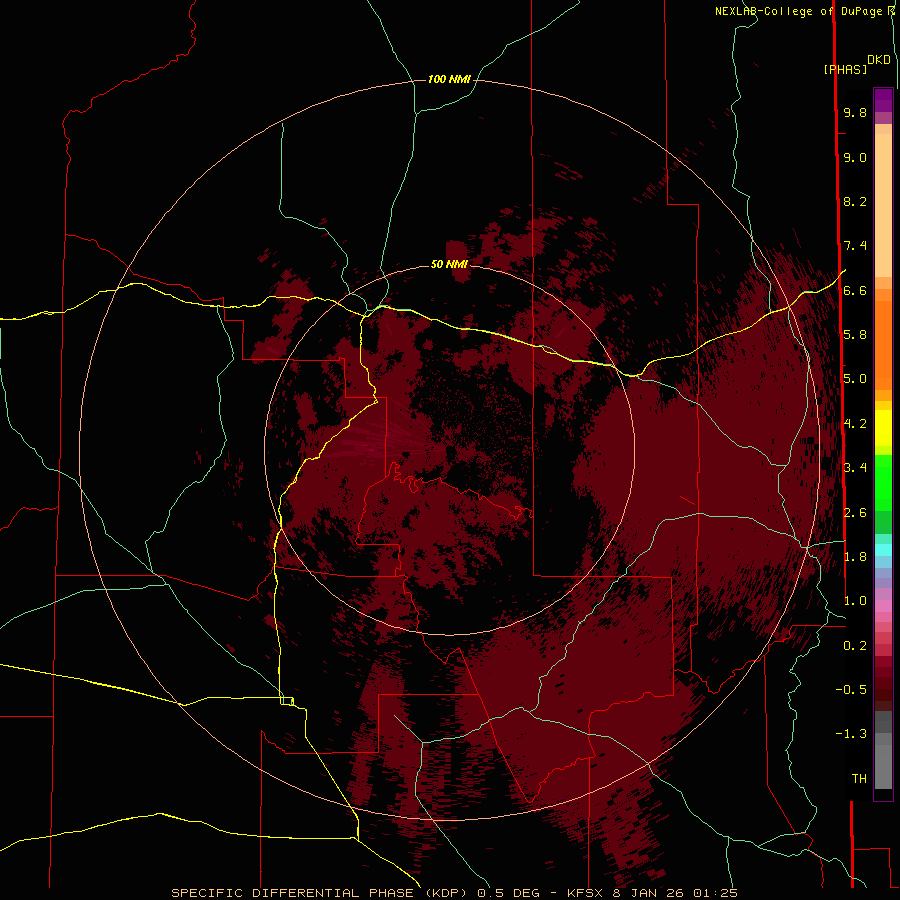This screenshot has height=900, width=900.
Task: Click the pink segment of the color bar
Action: (x=883, y=606)
